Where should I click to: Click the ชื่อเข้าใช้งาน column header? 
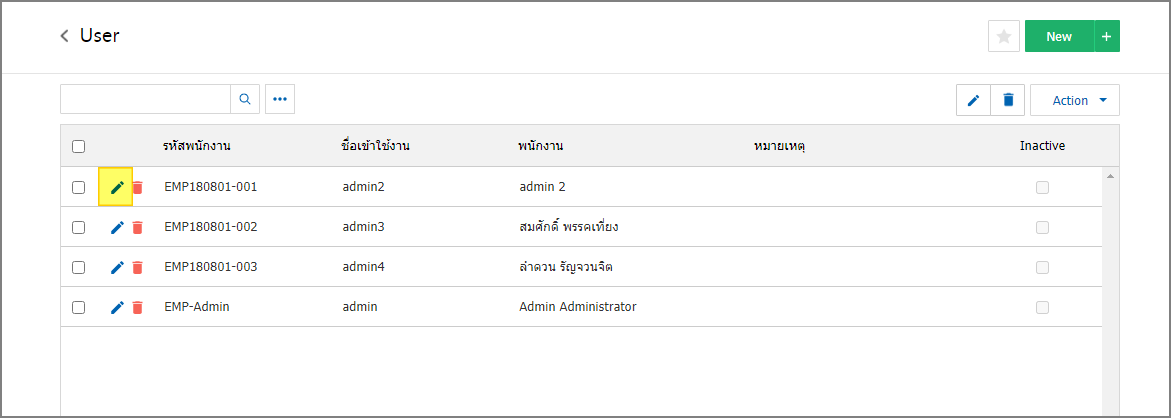tap(375, 146)
